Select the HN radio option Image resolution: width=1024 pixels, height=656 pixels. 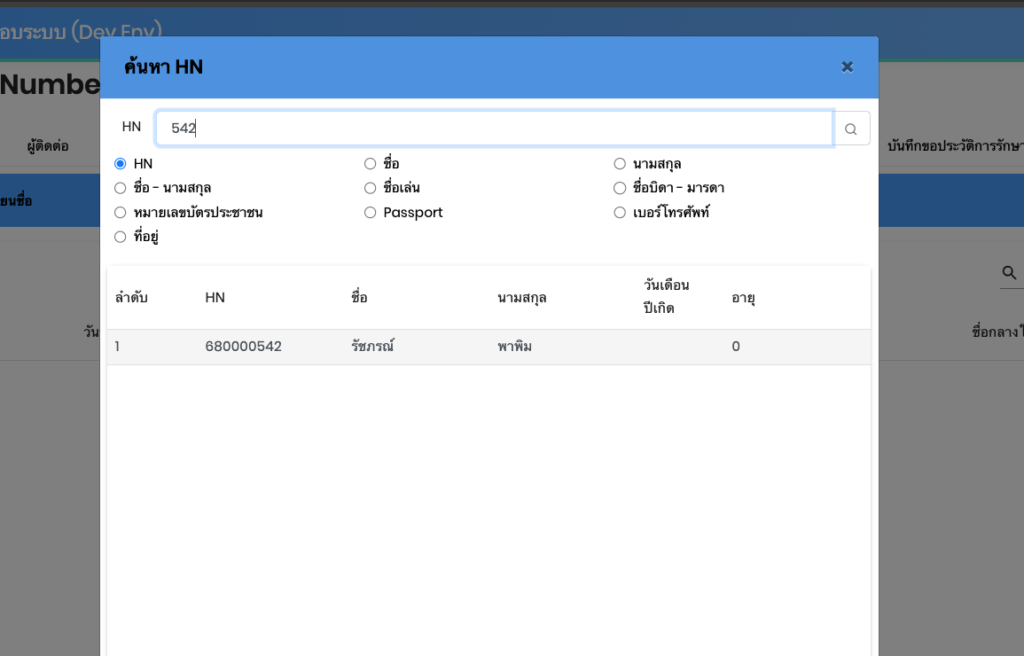[120, 163]
